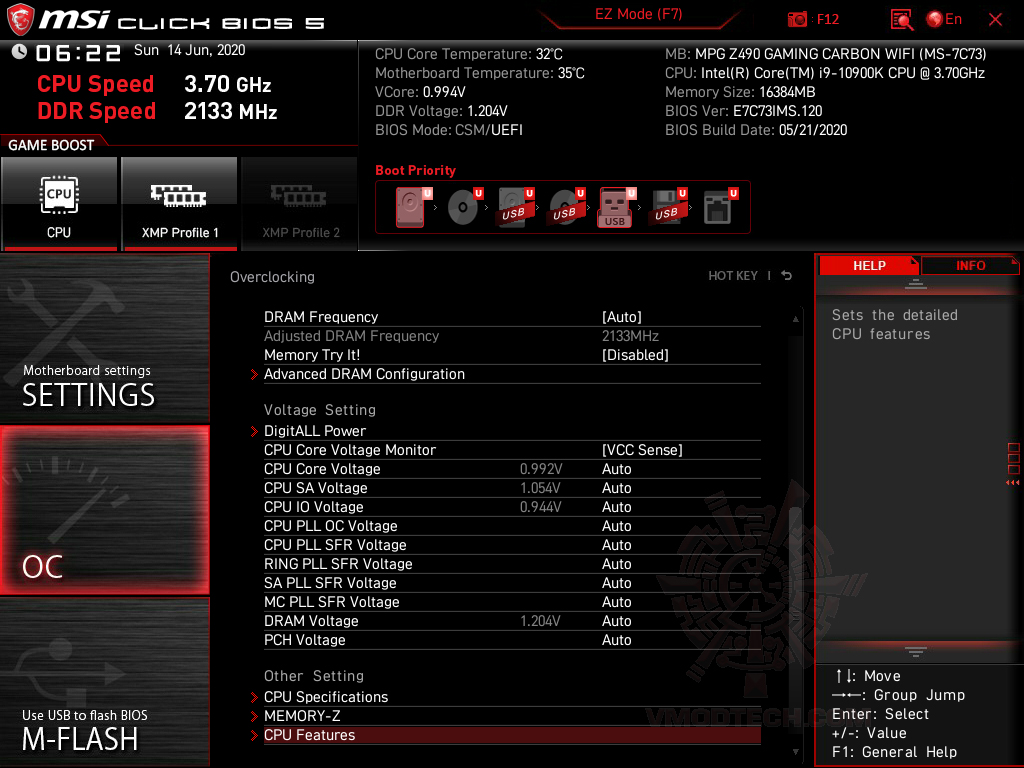The image size is (1024, 768).
Task: Open DRAM Frequency [Auto] setting
Action: click(x=512, y=317)
